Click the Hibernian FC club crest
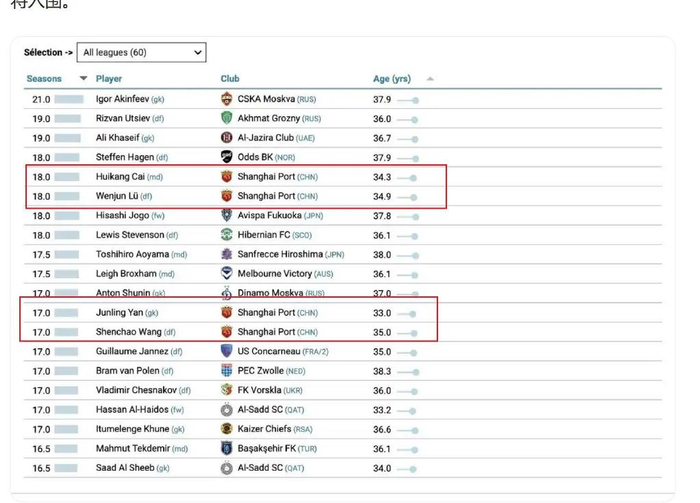This screenshot has width=700, height=503. [x=227, y=235]
